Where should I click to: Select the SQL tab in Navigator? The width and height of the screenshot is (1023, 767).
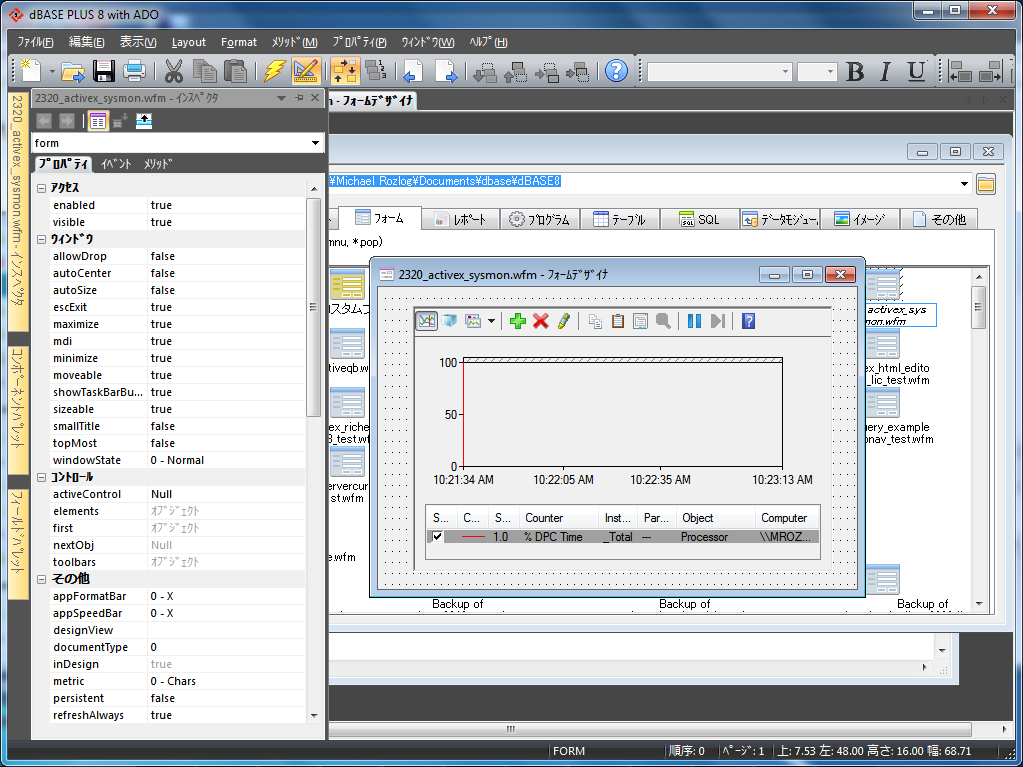click(x=699, y=219)
